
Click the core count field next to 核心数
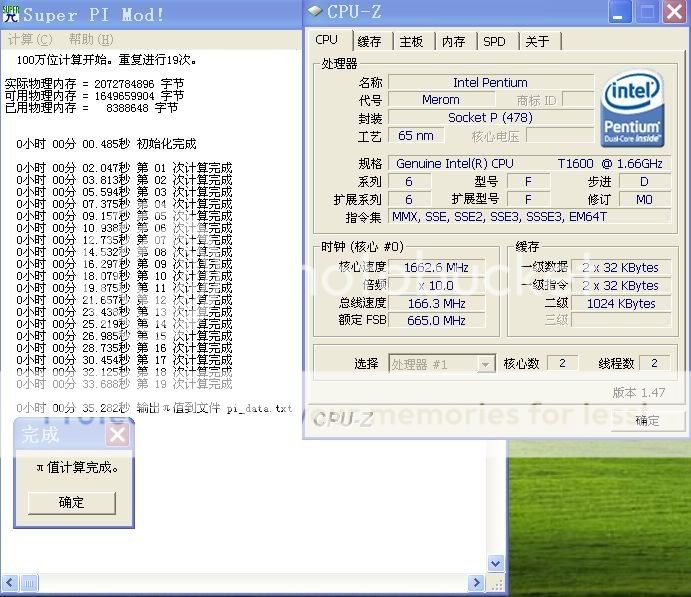[562, 363]
